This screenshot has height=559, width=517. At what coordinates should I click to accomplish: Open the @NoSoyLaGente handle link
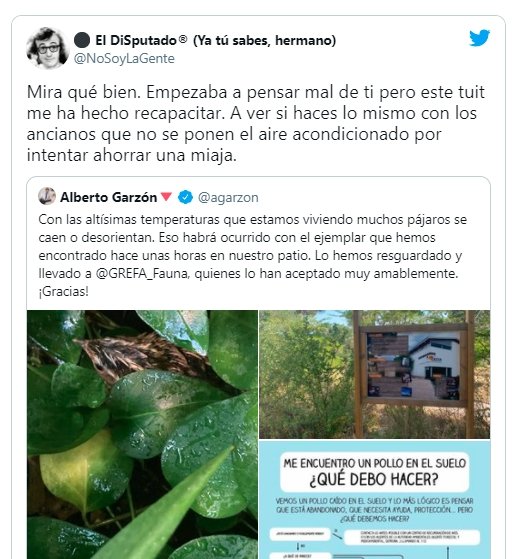[124, 58]
